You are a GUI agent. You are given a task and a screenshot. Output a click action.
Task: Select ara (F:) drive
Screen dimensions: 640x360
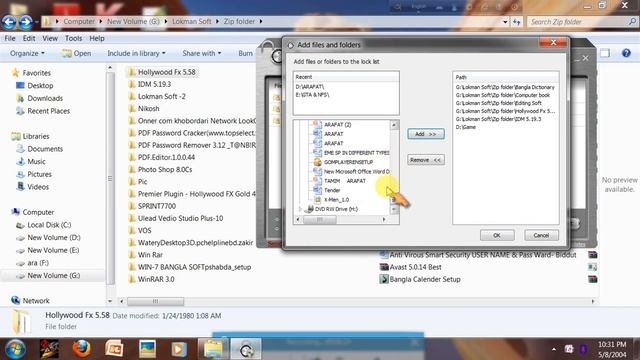click(38, 263)
